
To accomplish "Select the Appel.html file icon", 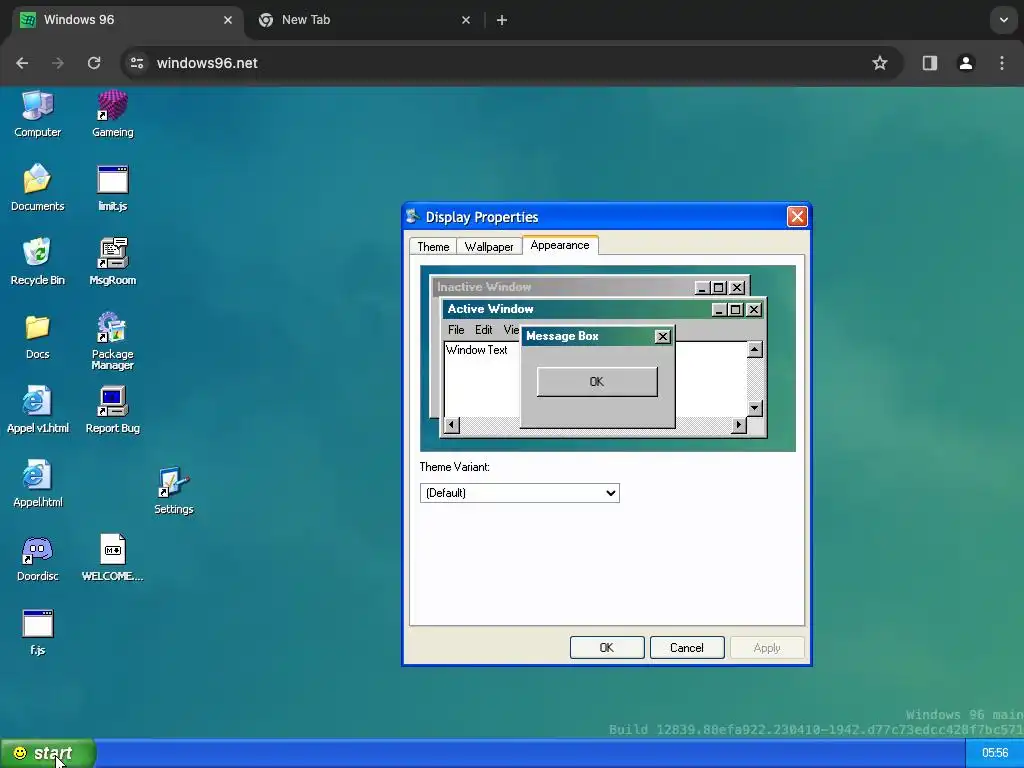I will pyautogui.click(x=37, y=484).
